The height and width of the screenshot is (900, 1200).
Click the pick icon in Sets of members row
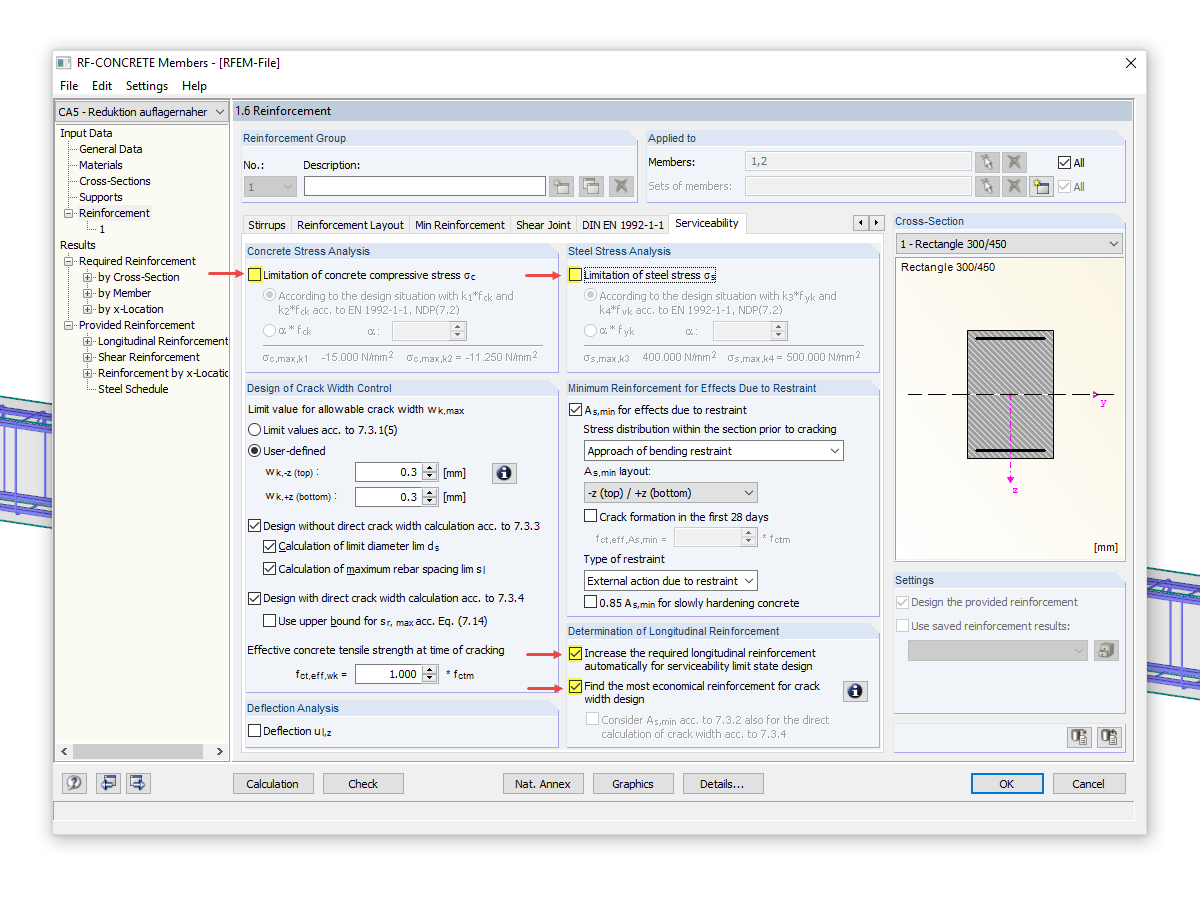(987, 186)
